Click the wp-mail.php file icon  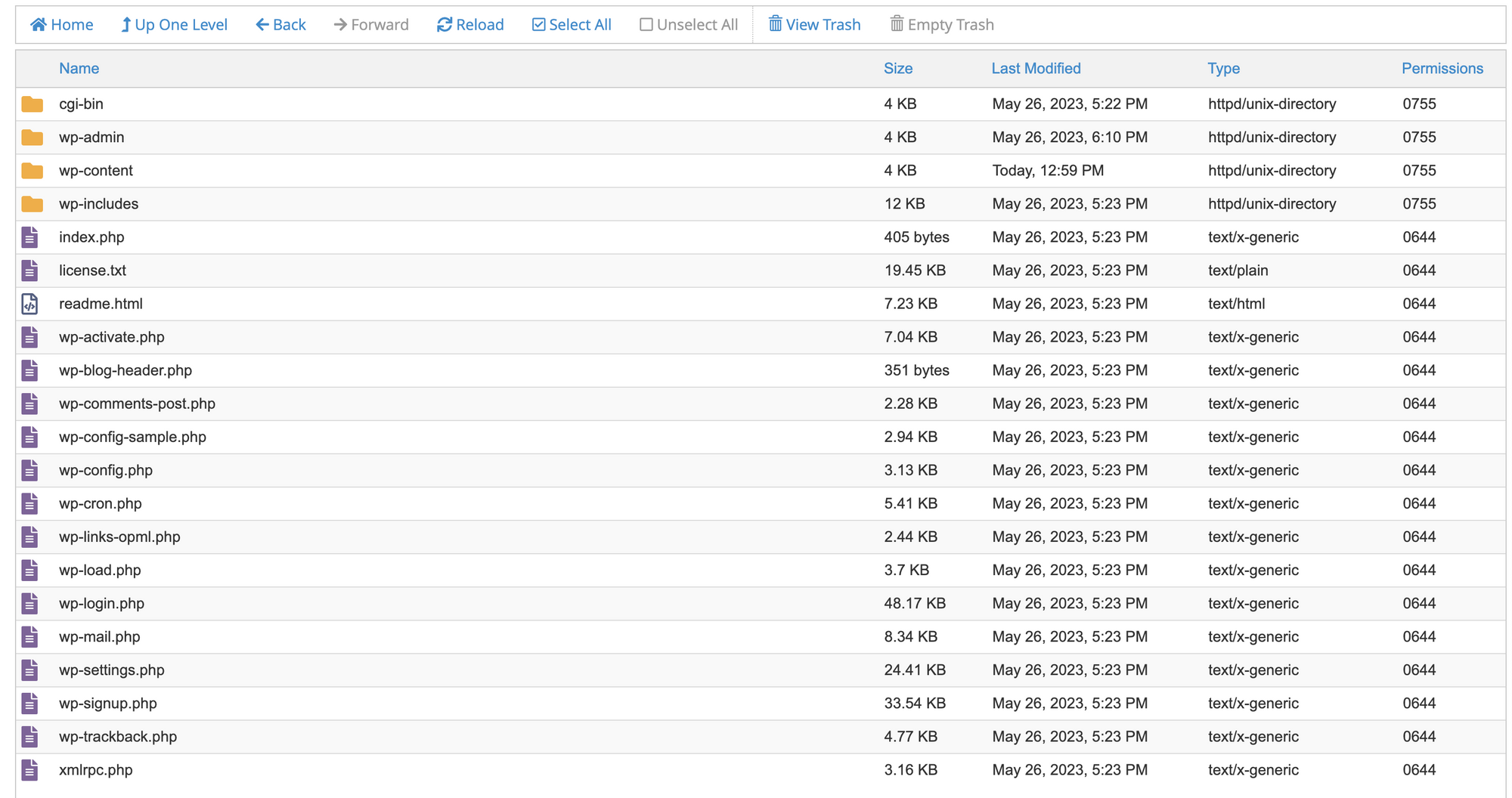(x=29, y=636)
